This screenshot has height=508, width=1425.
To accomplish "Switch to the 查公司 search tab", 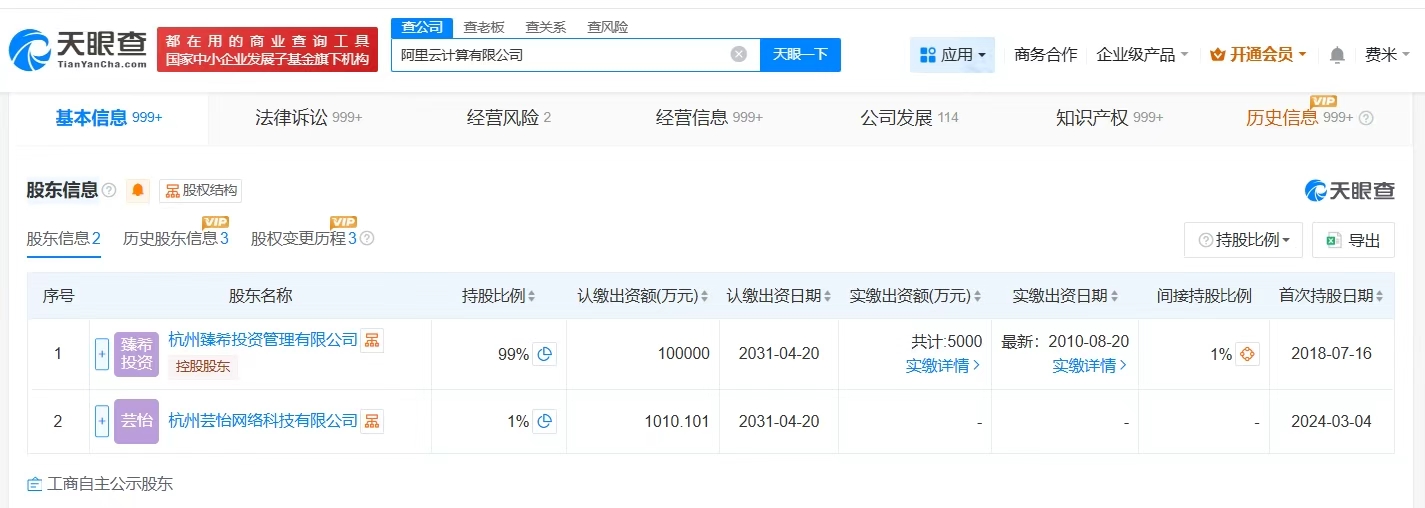I will tap(422, 27).
